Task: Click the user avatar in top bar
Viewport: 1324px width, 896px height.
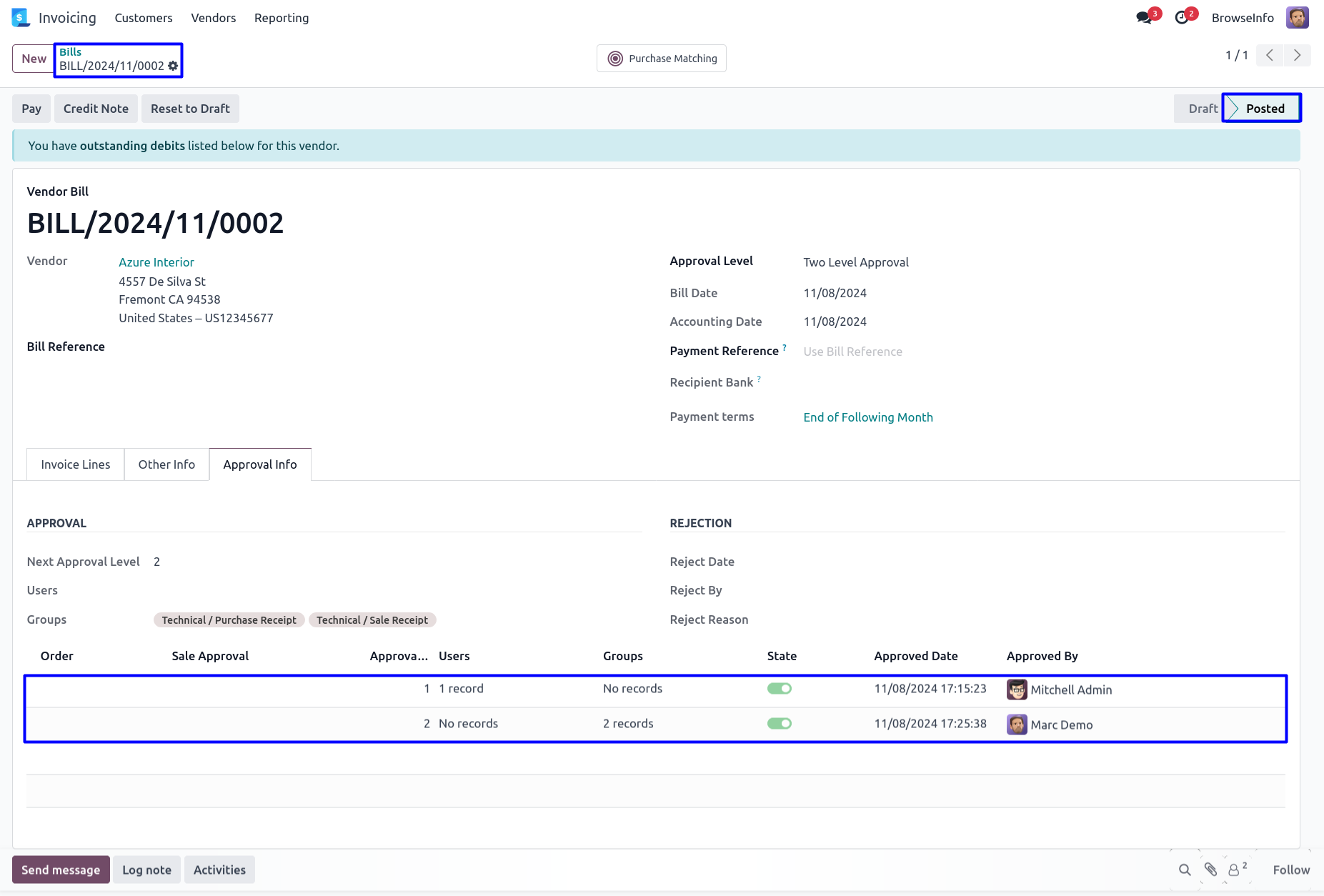Action: 1297,18
